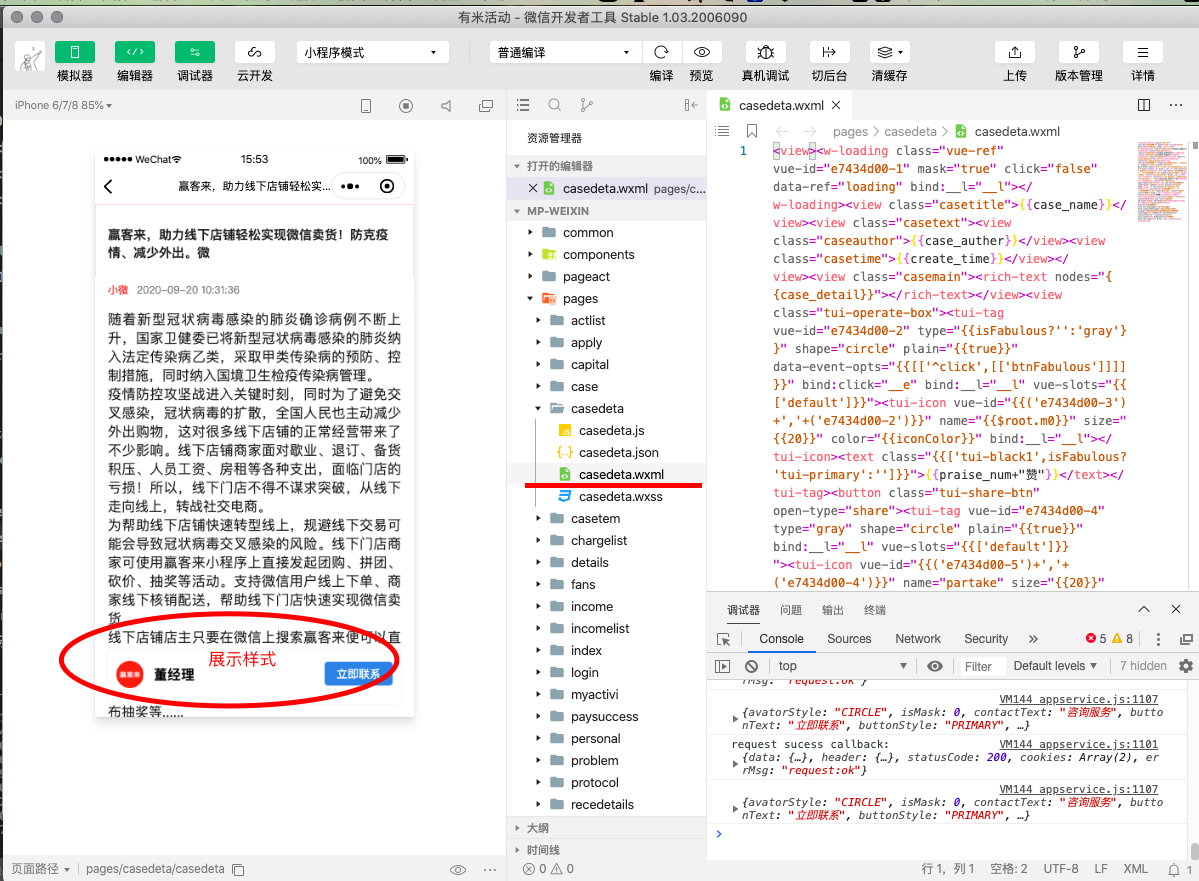Open source control branch icon in explorer
The height and width of the screenshot is (881, 1199).
point(587,105)
